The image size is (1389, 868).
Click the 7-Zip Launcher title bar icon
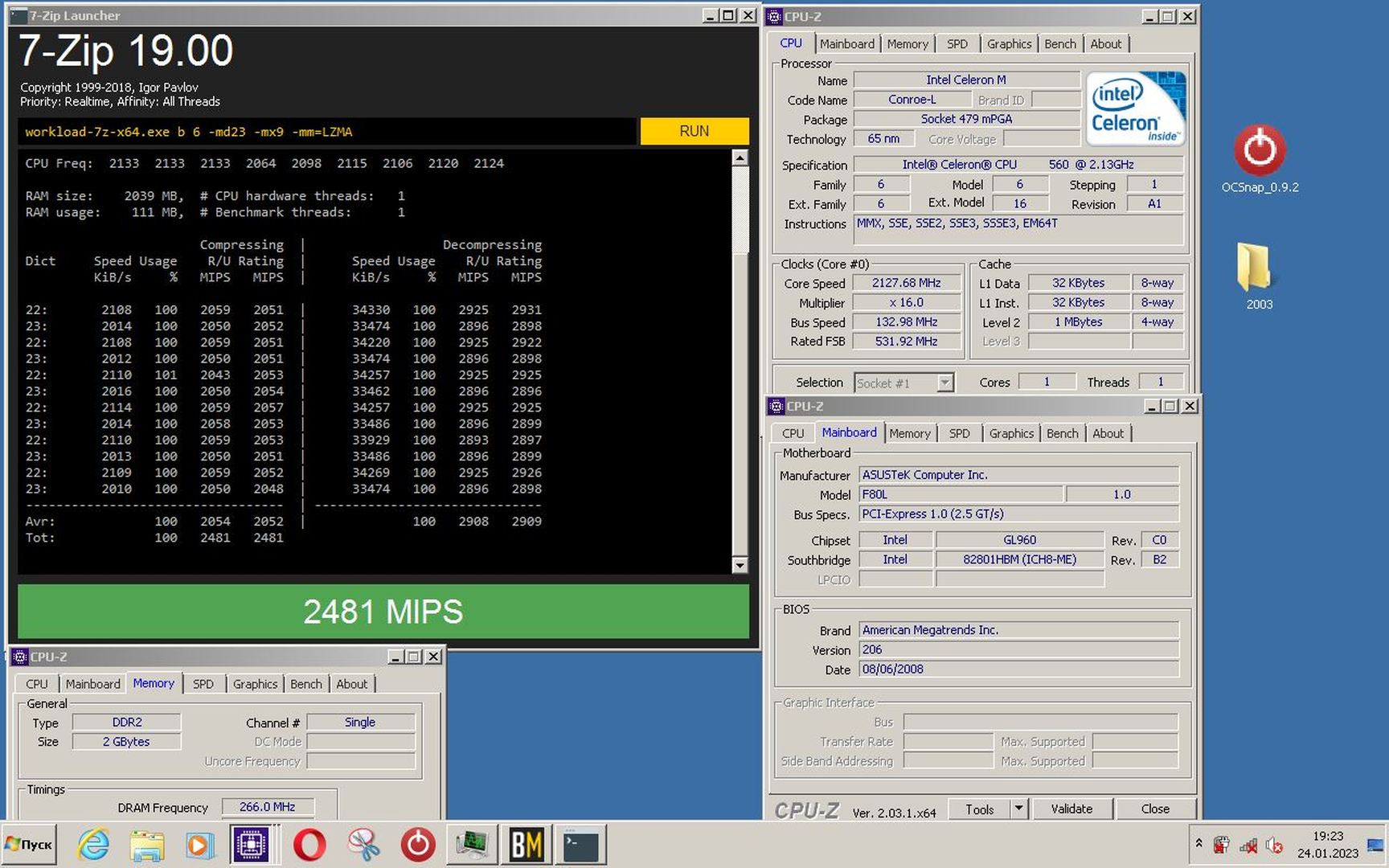click(x=18, y=15)
